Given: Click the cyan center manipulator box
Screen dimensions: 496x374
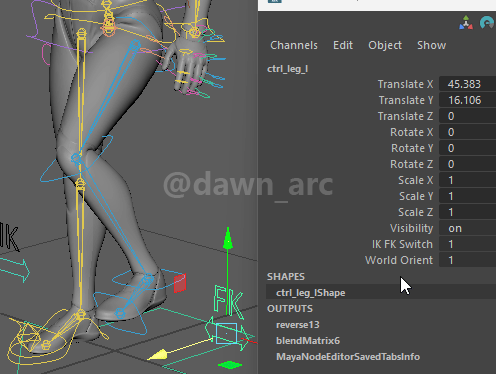Looking at the screenshot, I should pyautogui.click(x=226, y=333).
